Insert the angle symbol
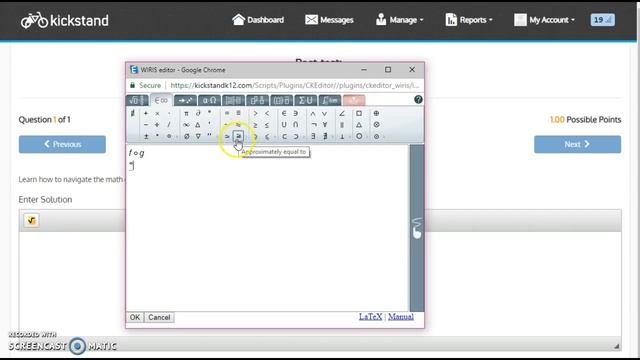The width and height of the screenshot is (640, 360). [342, 113]
